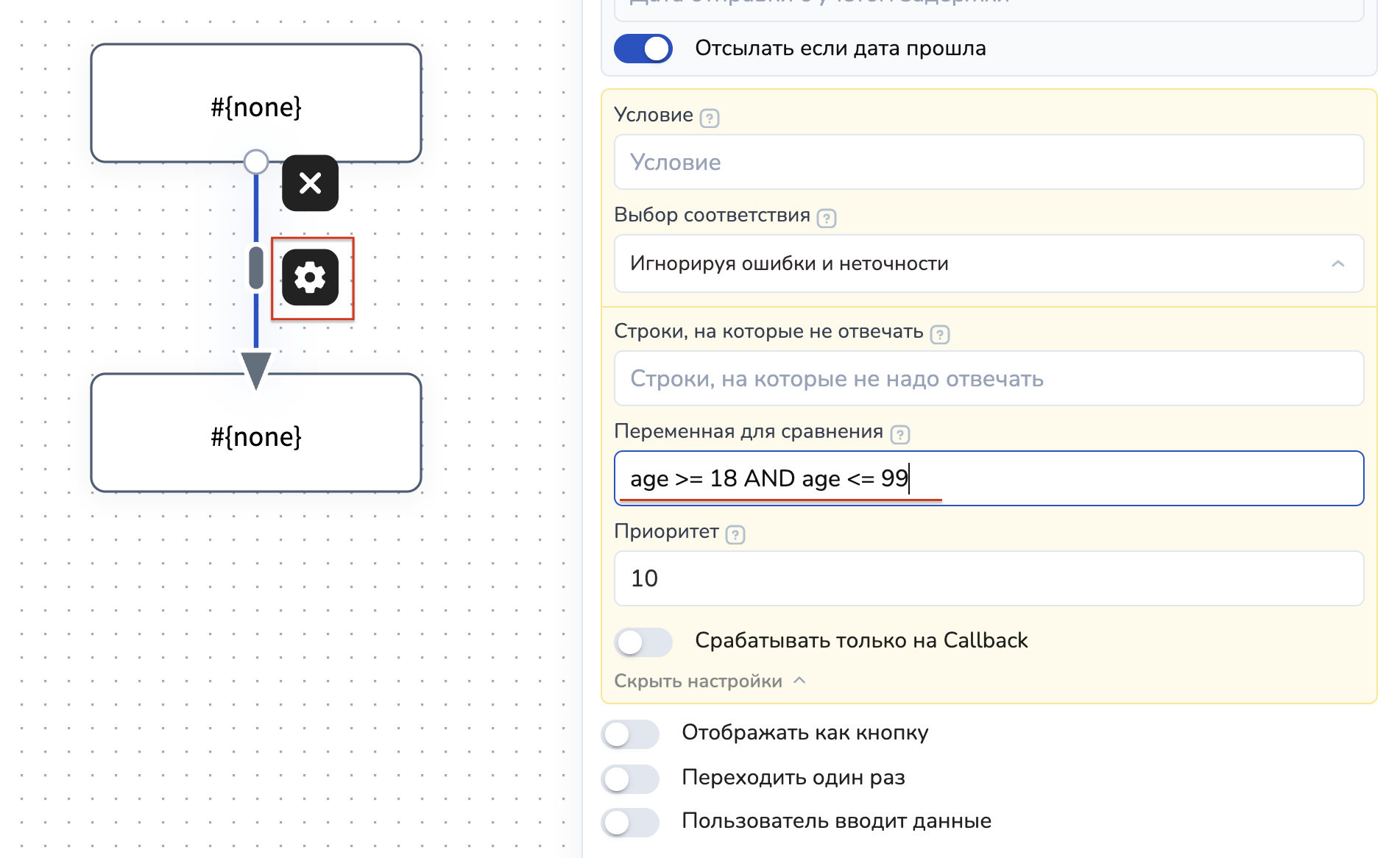Viewport: 1400px width, 858px height.
Task: Click the Строки, на которые не надо отвечать field
Action: point(988,378)
